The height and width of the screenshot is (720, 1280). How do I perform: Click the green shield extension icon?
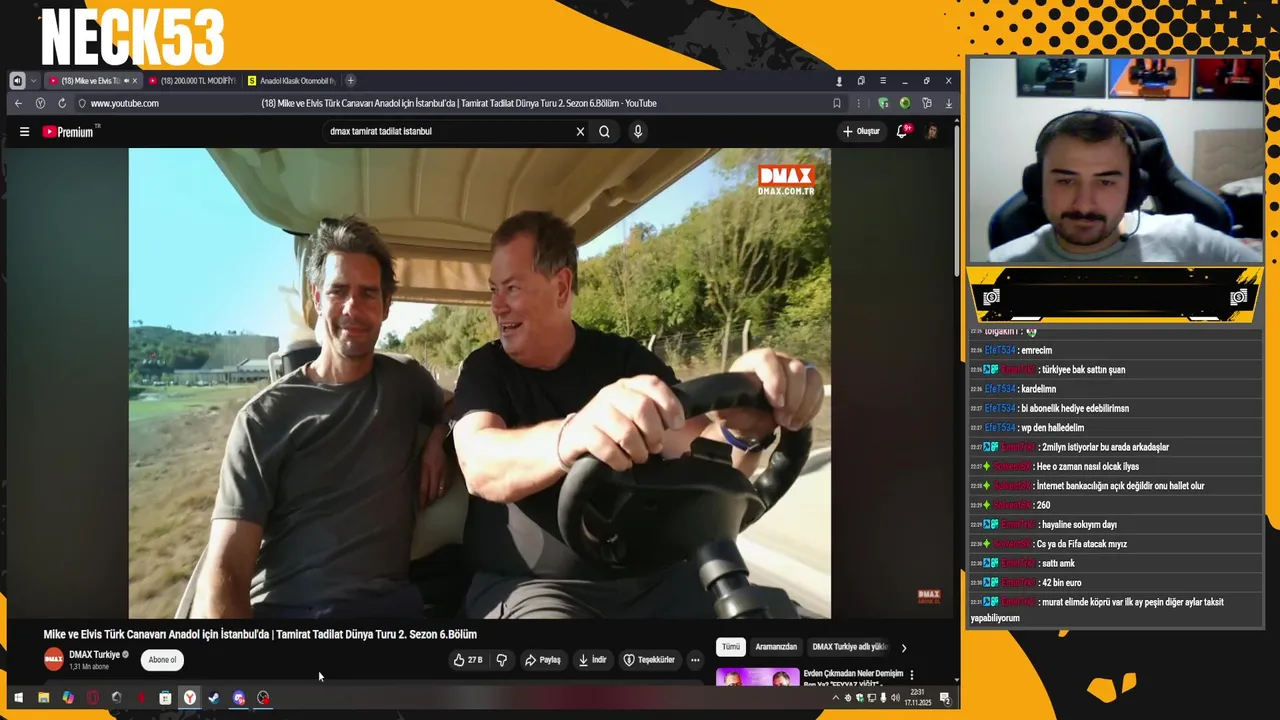883,103
